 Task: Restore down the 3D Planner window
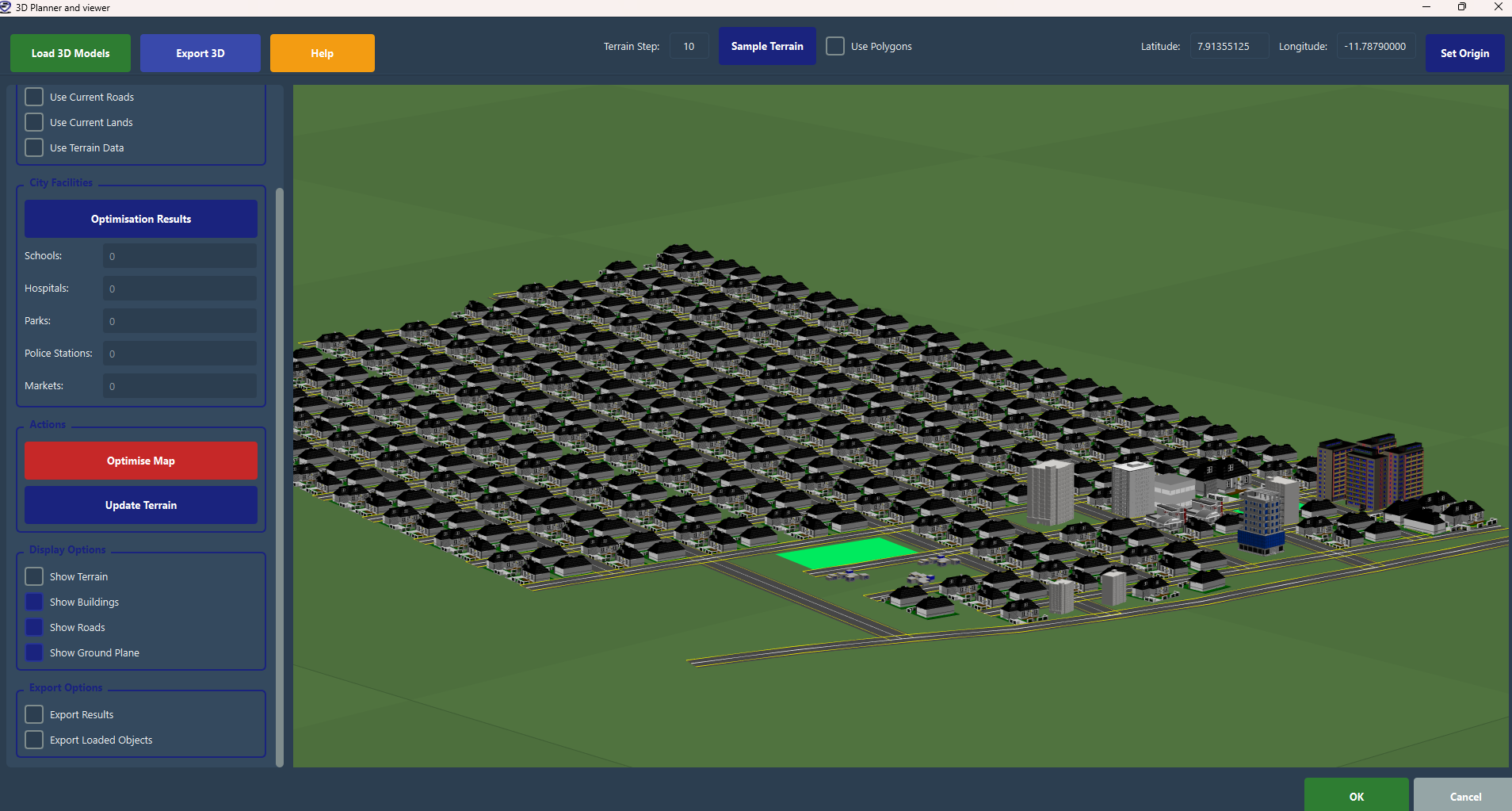[1462, 7]
